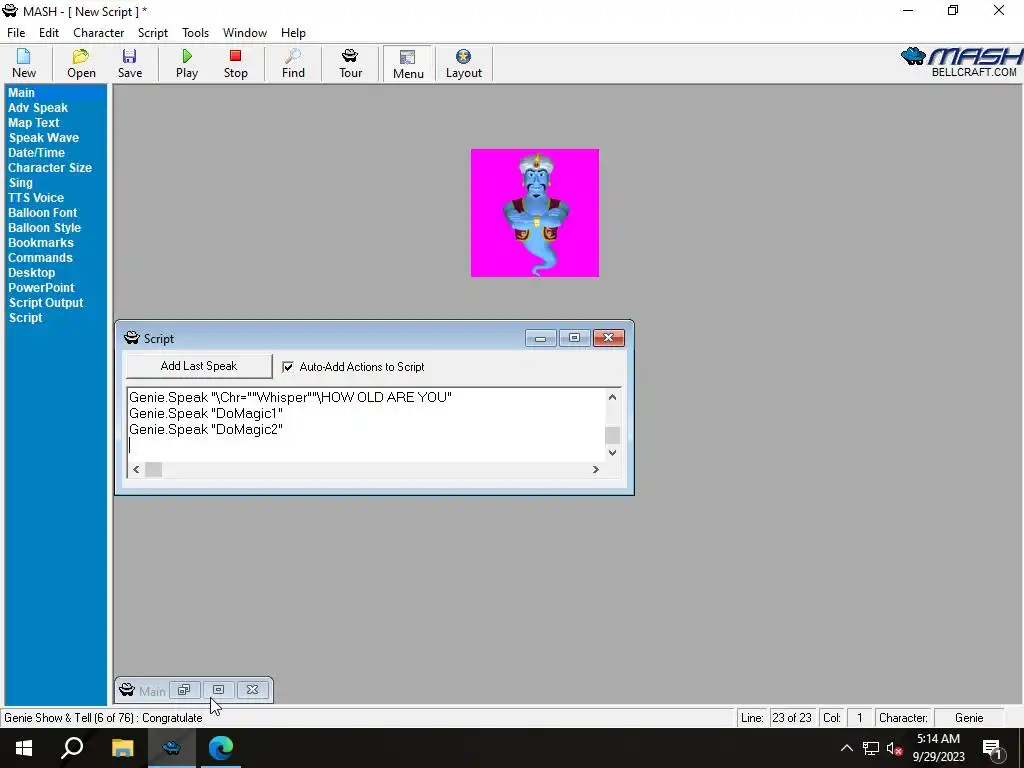Click the Genie.Speak "DoMagic2" line

tap(206, 430)
